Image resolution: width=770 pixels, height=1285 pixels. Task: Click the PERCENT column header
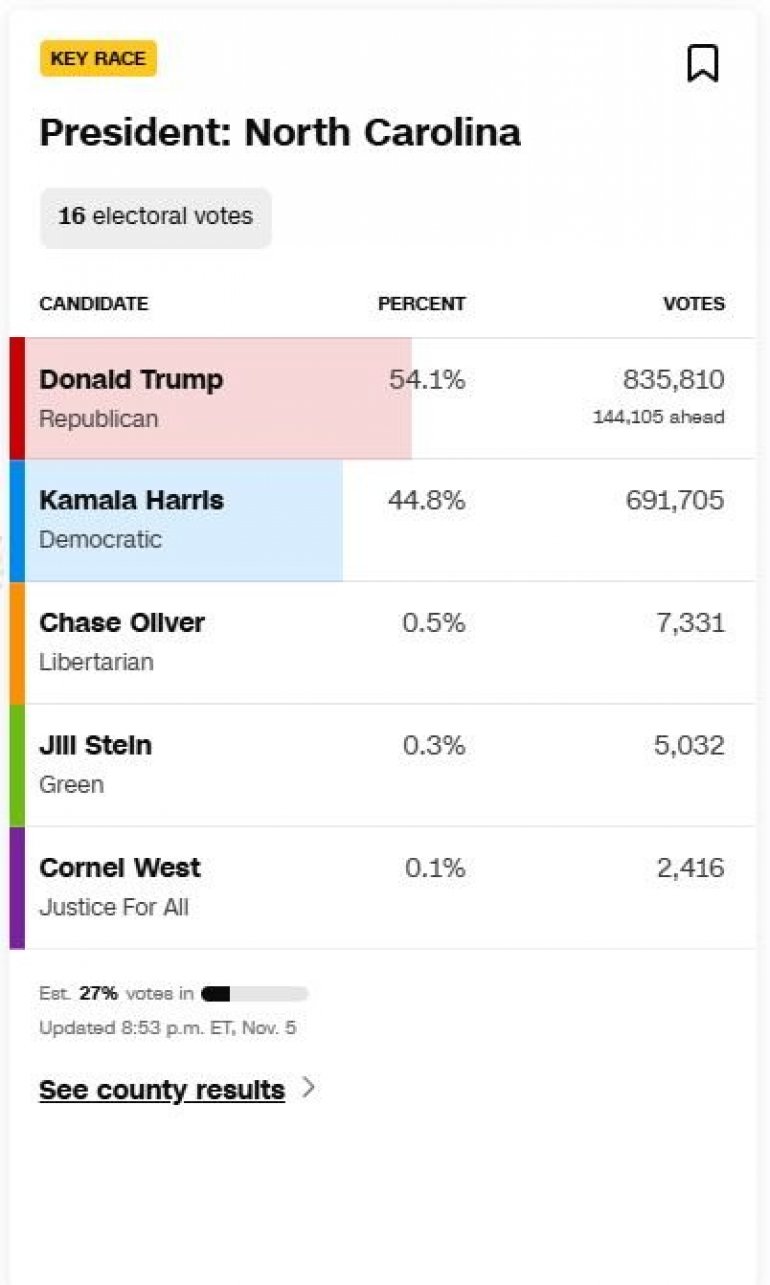click(x=421, y=304)
